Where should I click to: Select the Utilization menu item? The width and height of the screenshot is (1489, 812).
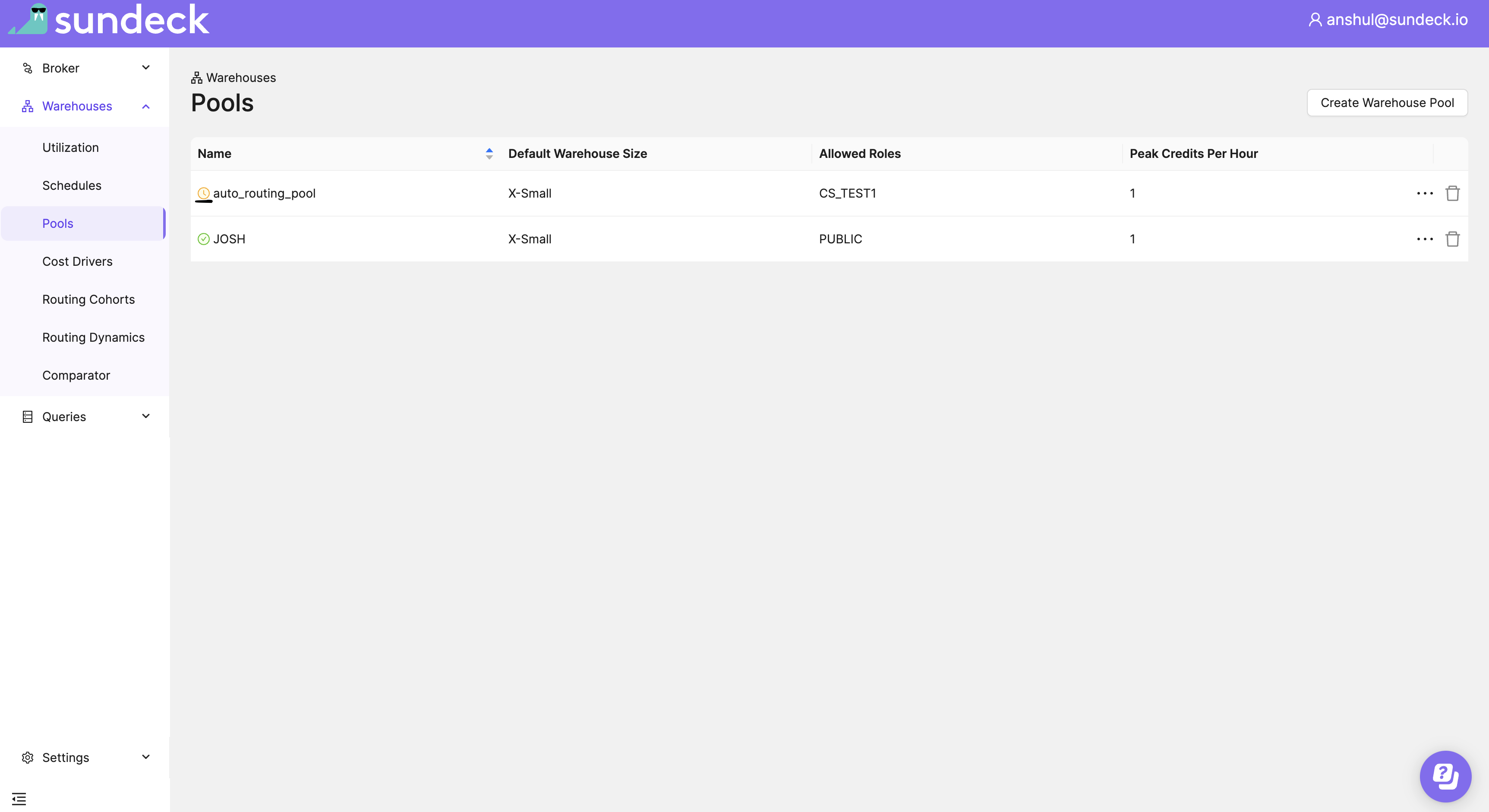(x=70, y=147)
